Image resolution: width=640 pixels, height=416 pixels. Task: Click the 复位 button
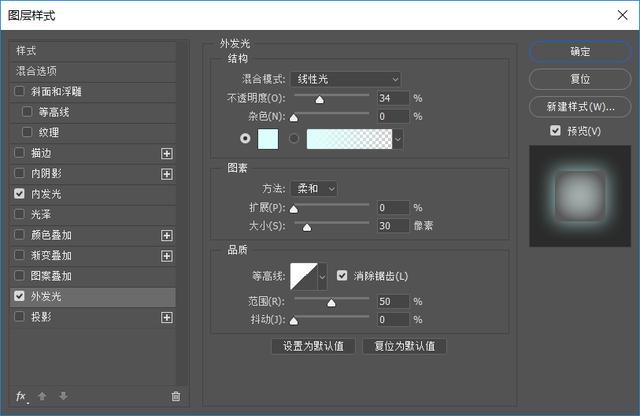580,79
